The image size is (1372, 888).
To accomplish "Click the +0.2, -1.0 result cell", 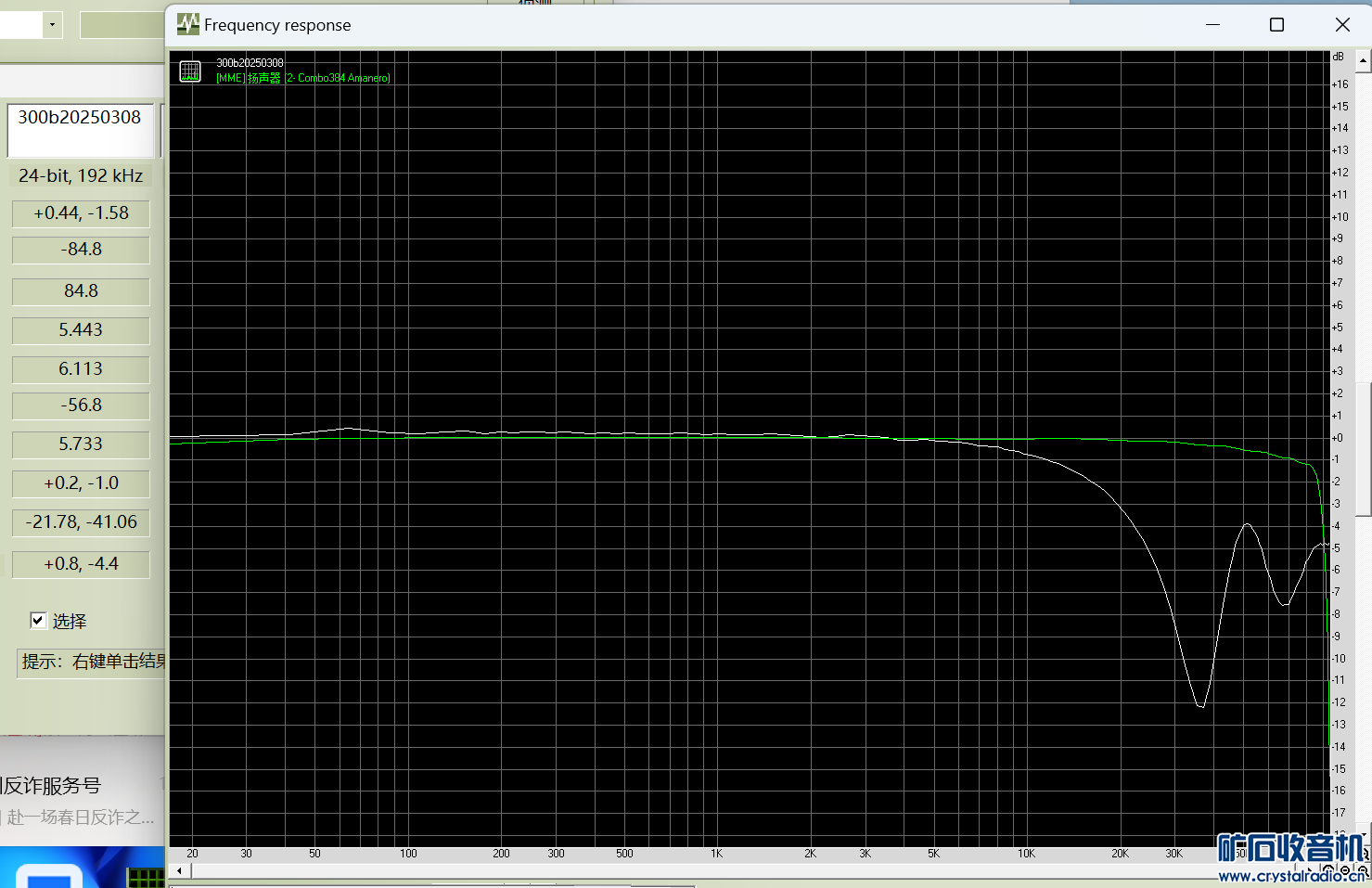I will tap(81, 483).
